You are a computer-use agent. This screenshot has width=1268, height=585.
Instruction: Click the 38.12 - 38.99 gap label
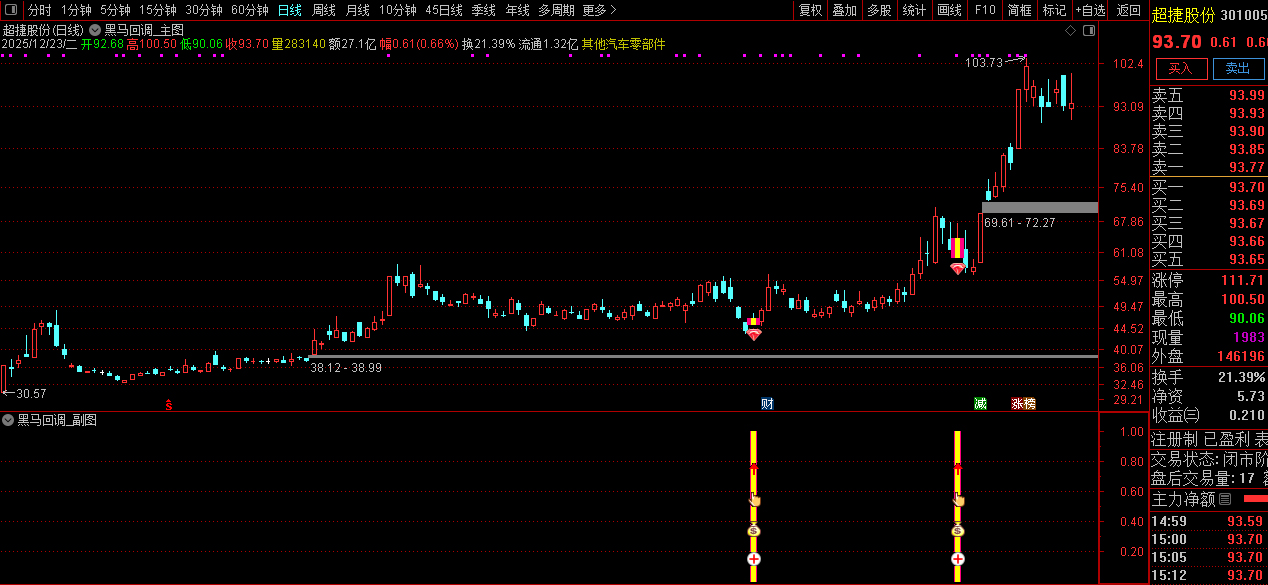pos(346,368)
